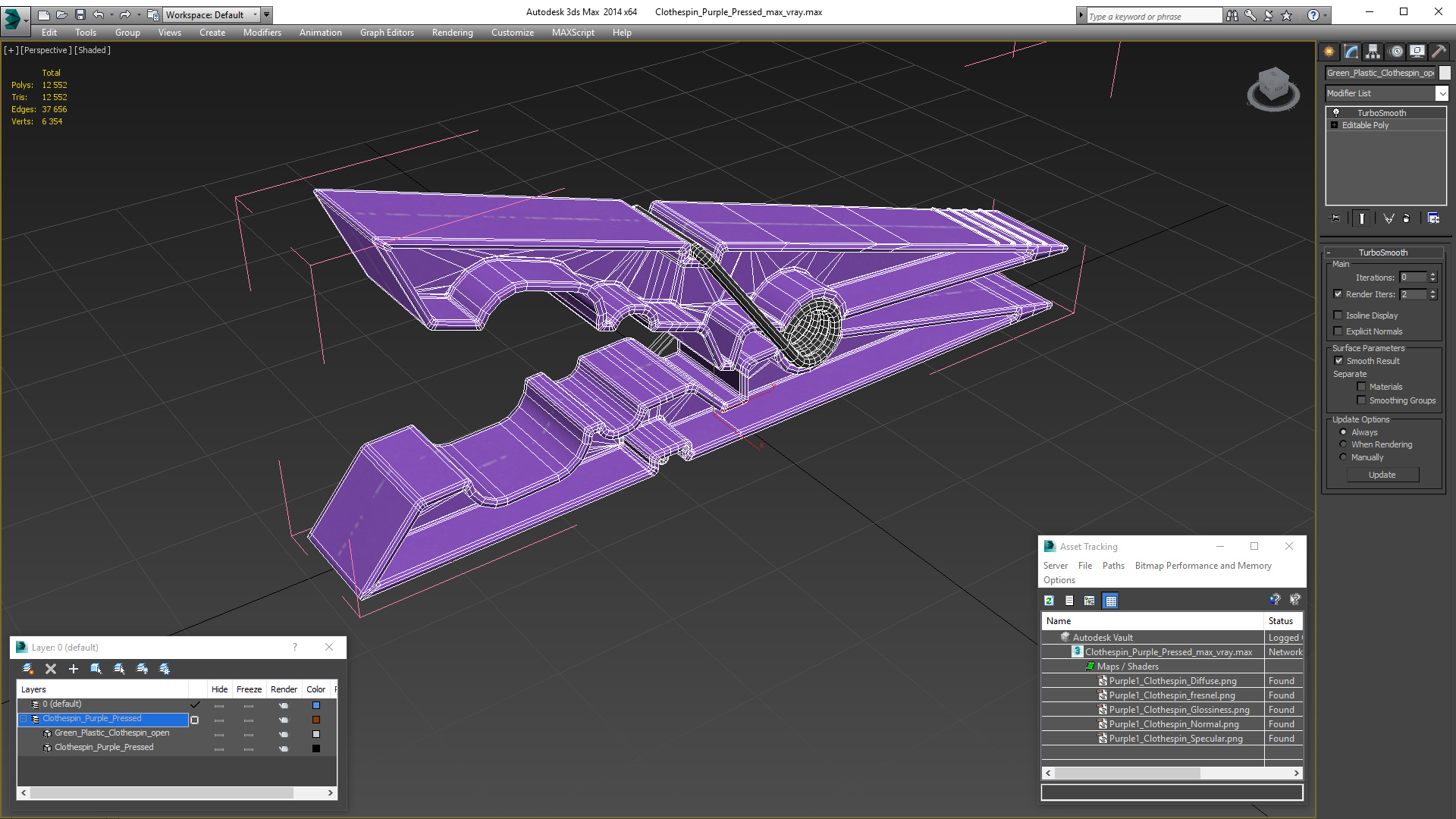Image resolution: width=1456 pixels, height=819 pixels.
Task: Select the When Rendering radio button
Action: pyautogui.click(x=1343, y=444)
